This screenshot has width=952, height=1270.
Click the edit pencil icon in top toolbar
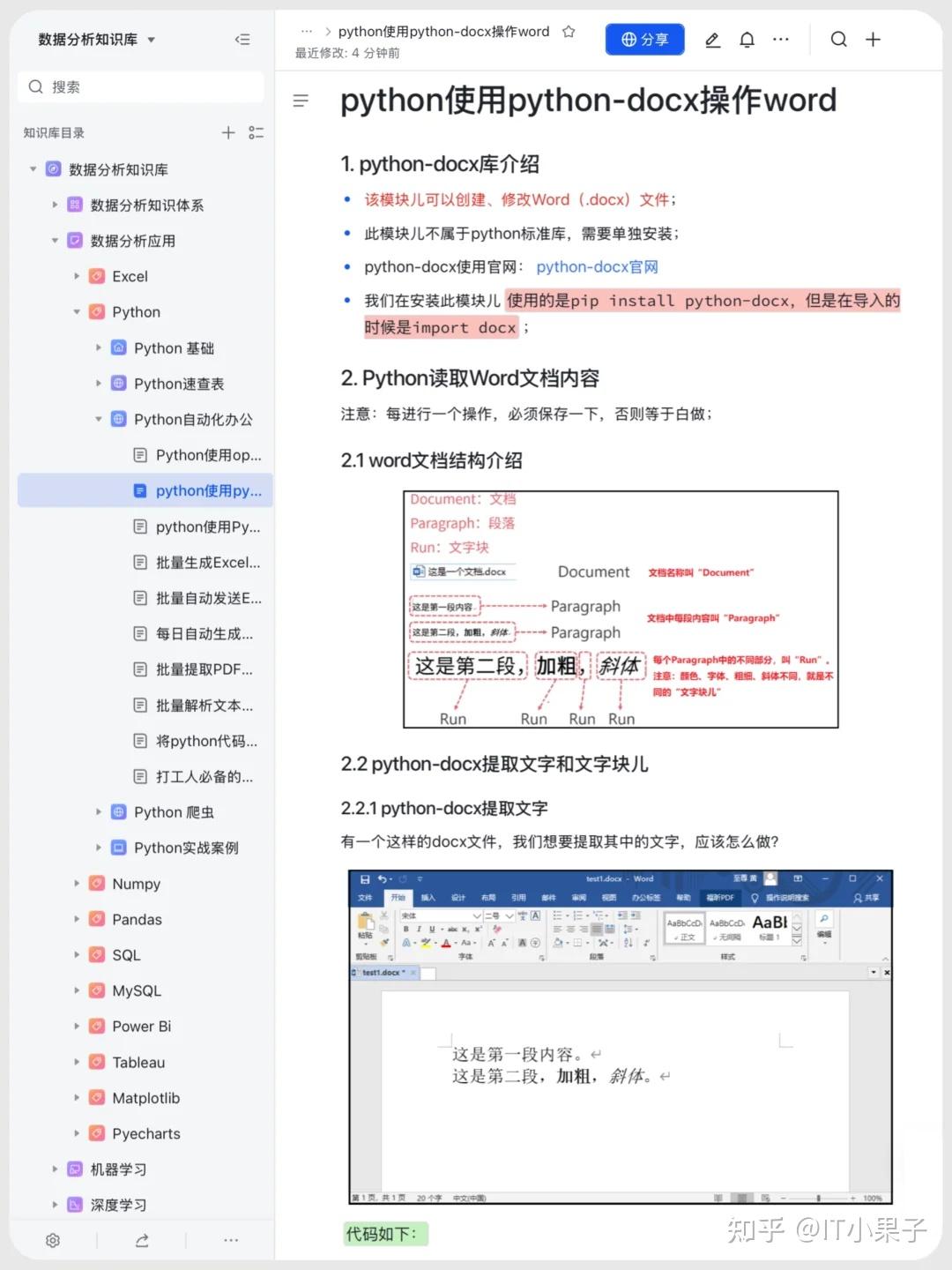(712, 40)
